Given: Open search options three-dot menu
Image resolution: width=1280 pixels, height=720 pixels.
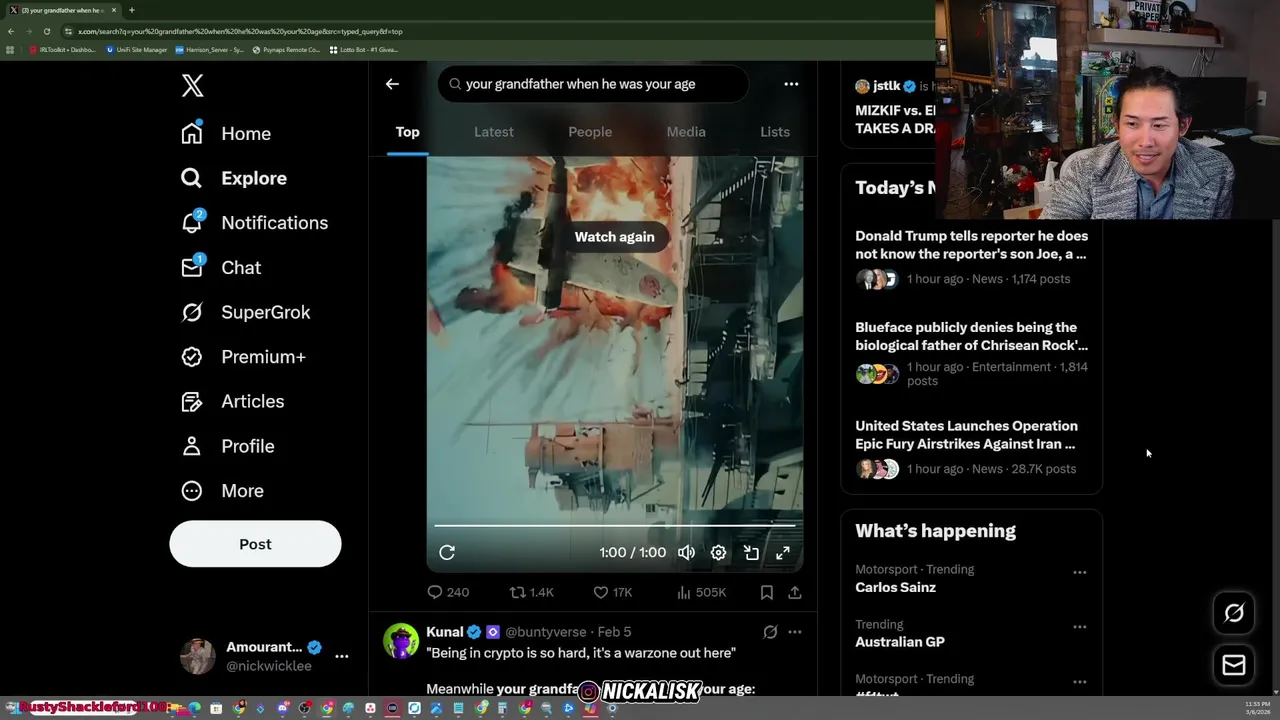Looking at the screenshot, I should pyautogui.click(x=791, y=84).
